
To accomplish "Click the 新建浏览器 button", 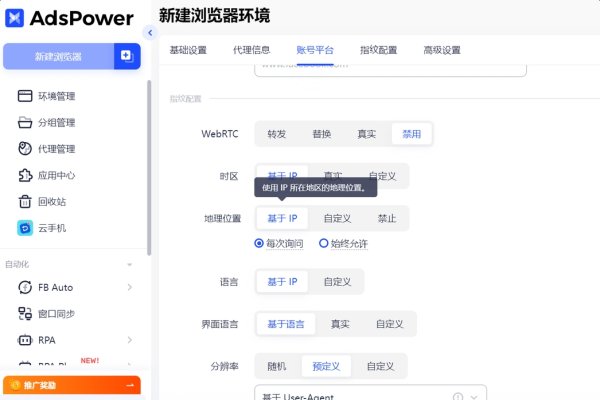I will click(x=59, y=56).
